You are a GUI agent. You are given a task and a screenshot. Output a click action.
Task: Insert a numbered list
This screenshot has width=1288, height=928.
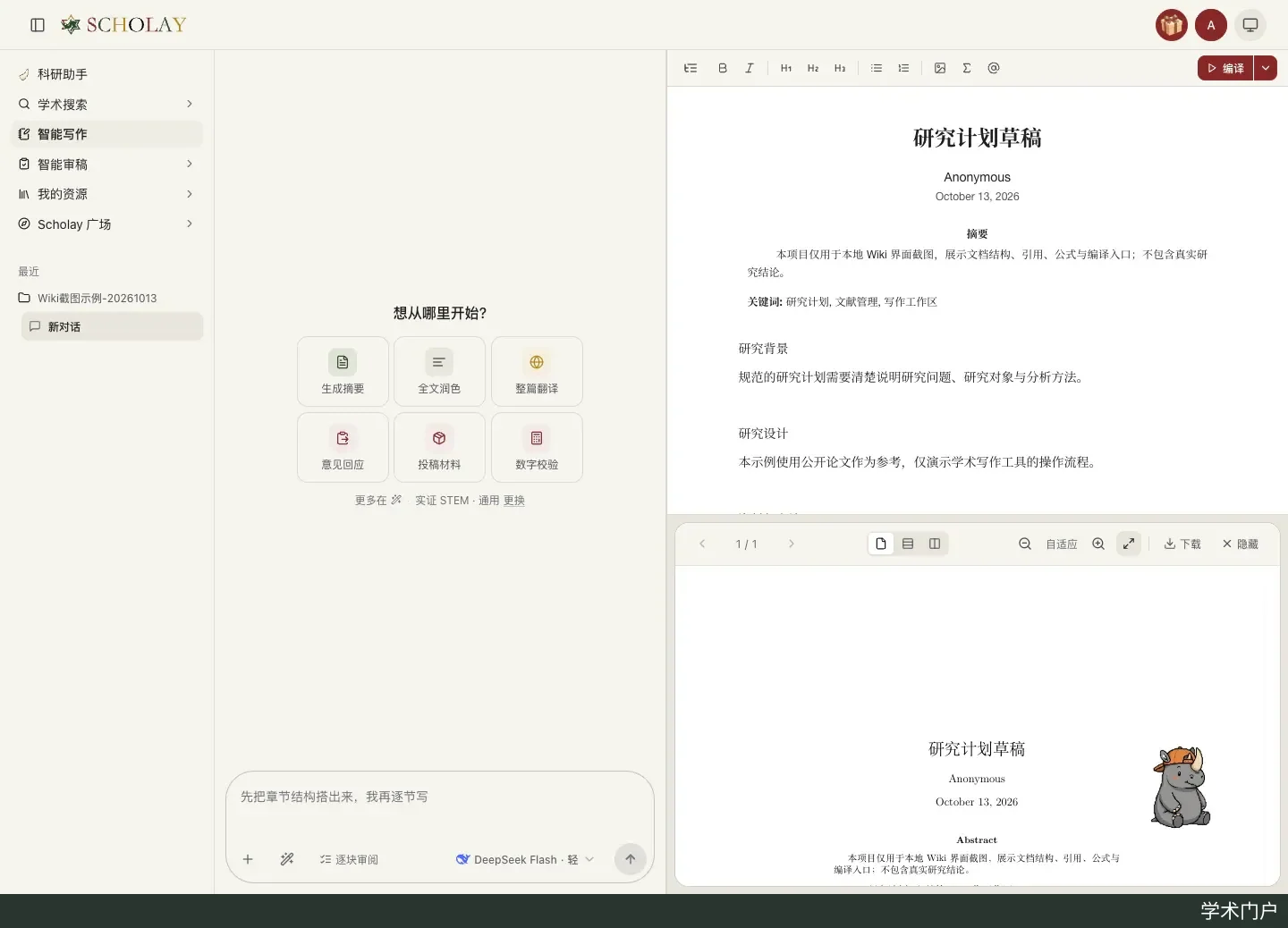(x=903, y=68)
